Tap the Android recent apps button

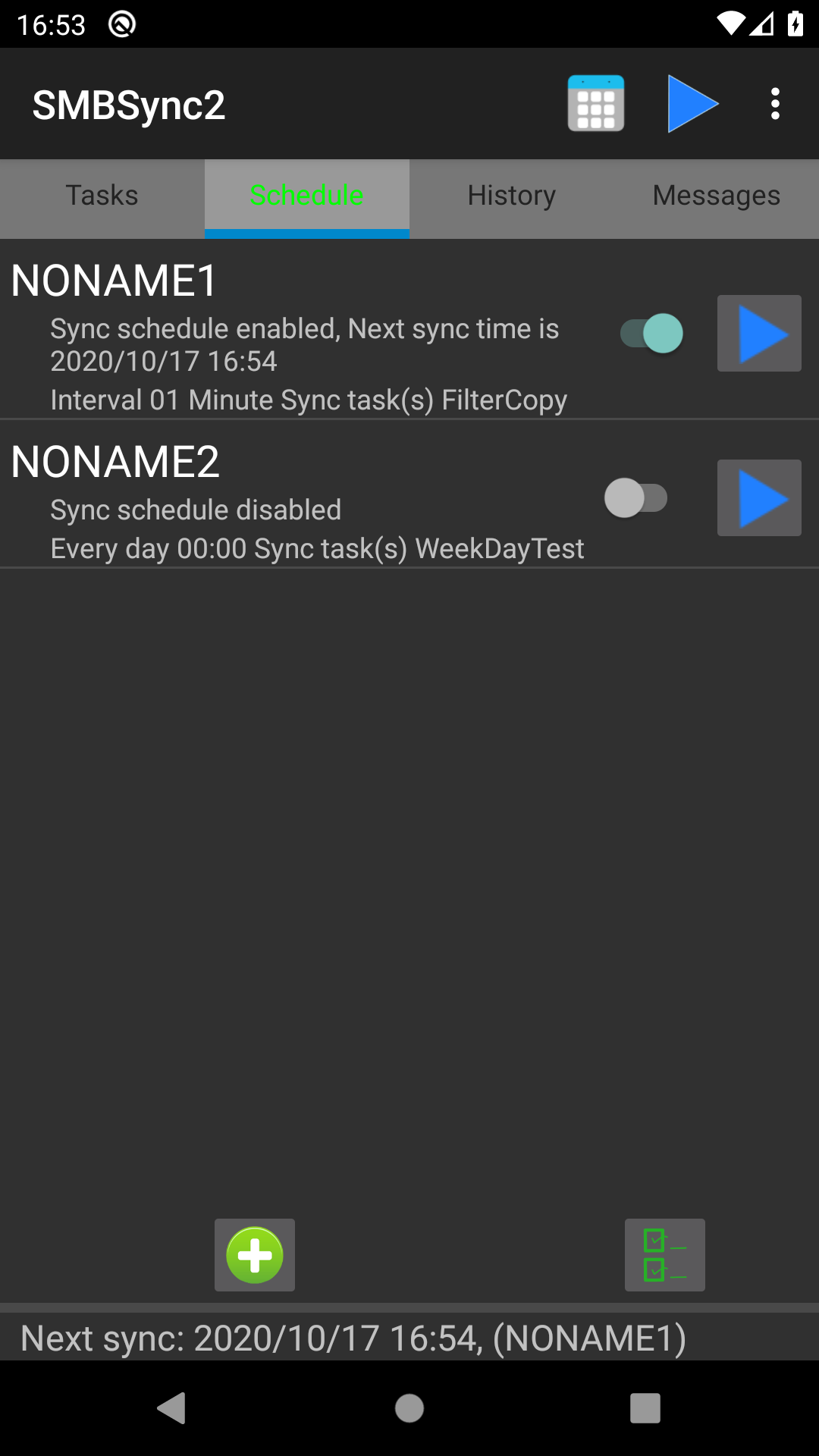(645, 1408)
